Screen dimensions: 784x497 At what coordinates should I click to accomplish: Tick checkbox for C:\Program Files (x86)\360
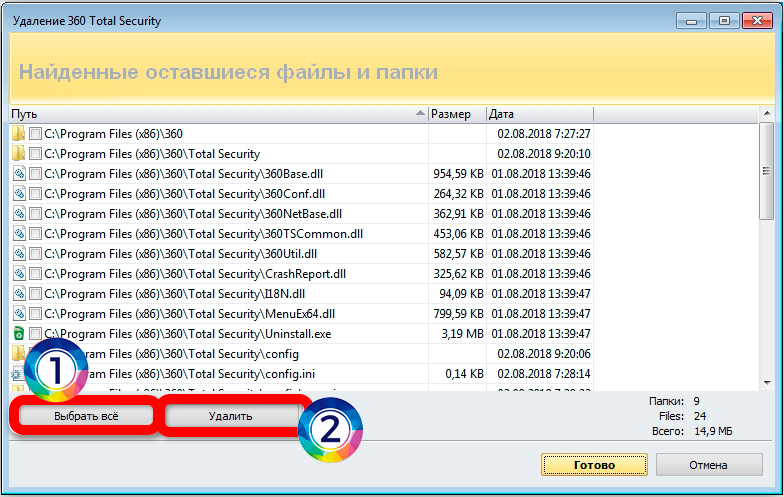tap(35, 134)
